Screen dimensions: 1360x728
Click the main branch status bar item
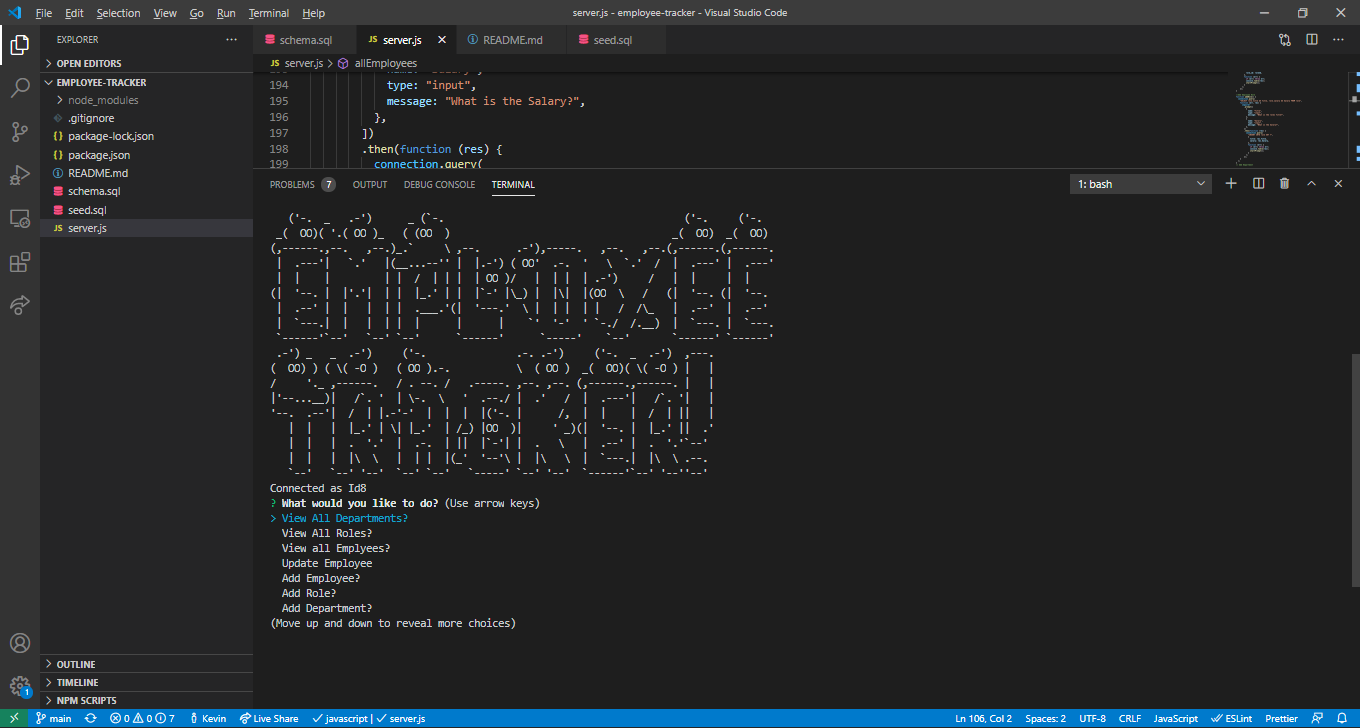tap(54, 719)
